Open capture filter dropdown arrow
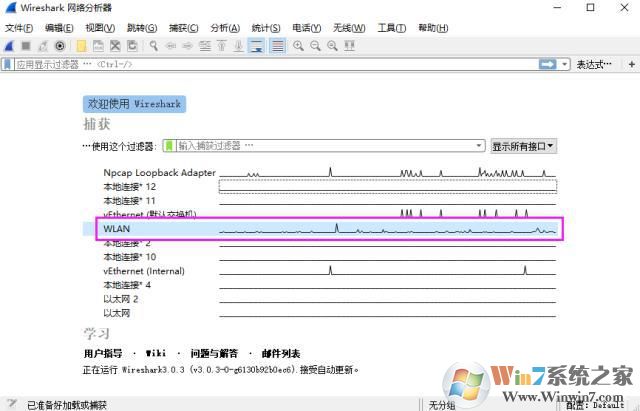The width and height of the screenshot is (640, 411). 479,146
